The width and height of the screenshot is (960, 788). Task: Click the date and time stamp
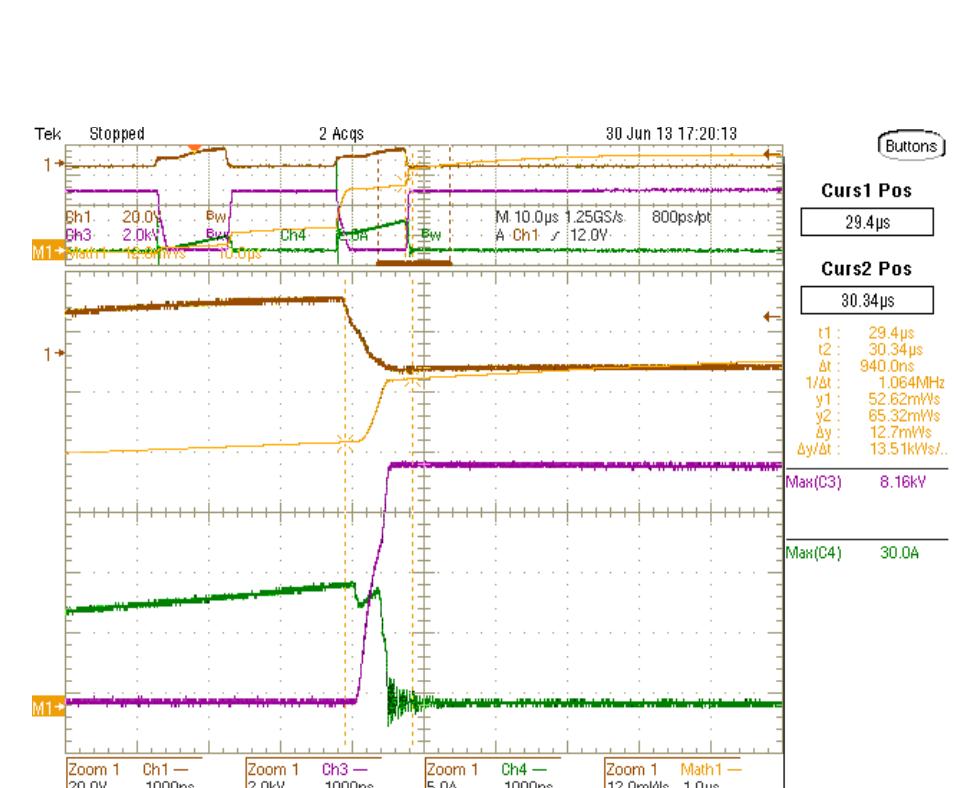click(x=671, y=133)
